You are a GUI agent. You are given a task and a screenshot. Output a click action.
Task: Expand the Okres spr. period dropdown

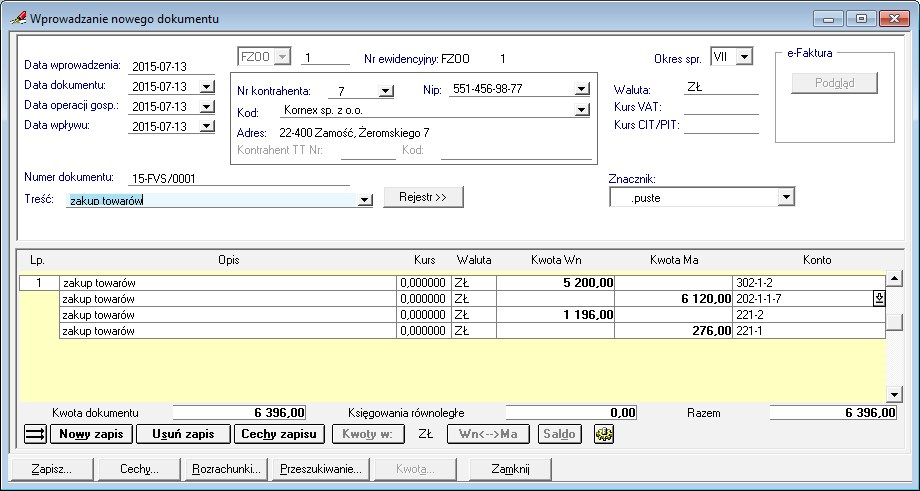coord(743,58)
